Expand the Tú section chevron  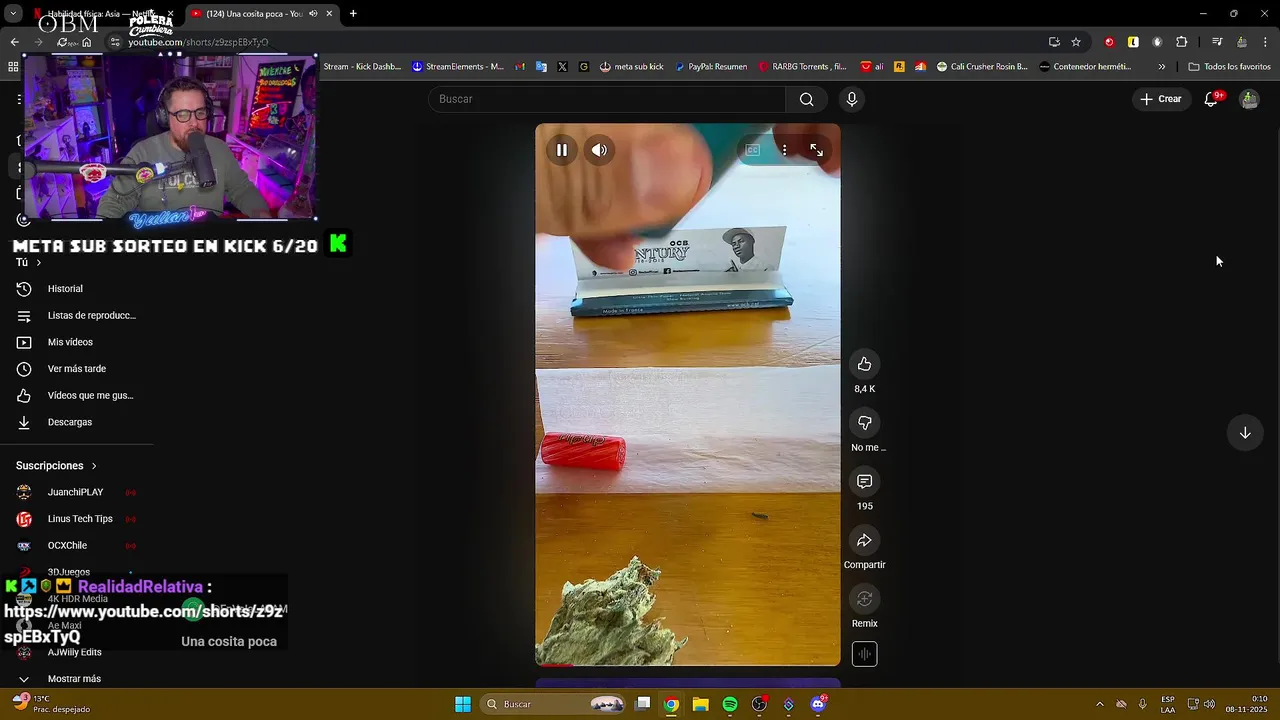pyautogui.click(x=39, y=263)
